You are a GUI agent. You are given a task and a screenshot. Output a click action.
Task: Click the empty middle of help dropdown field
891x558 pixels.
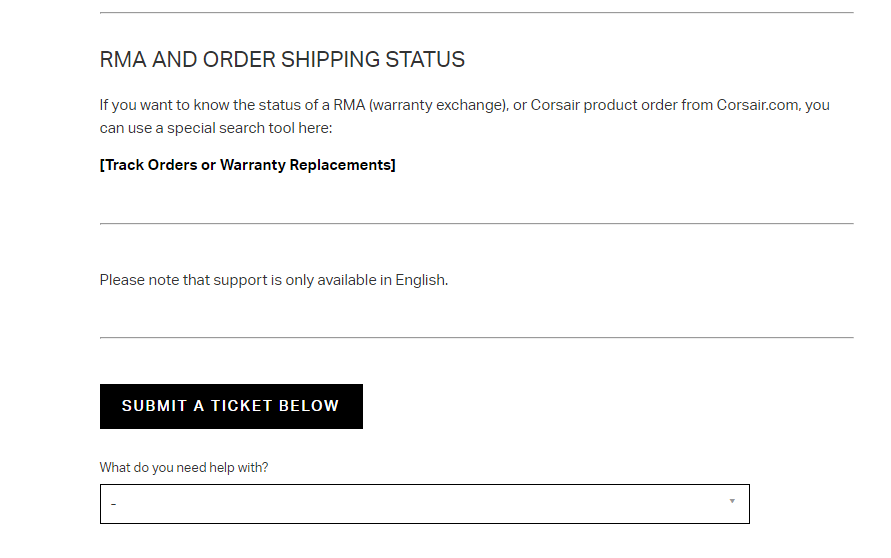[424, 504]
